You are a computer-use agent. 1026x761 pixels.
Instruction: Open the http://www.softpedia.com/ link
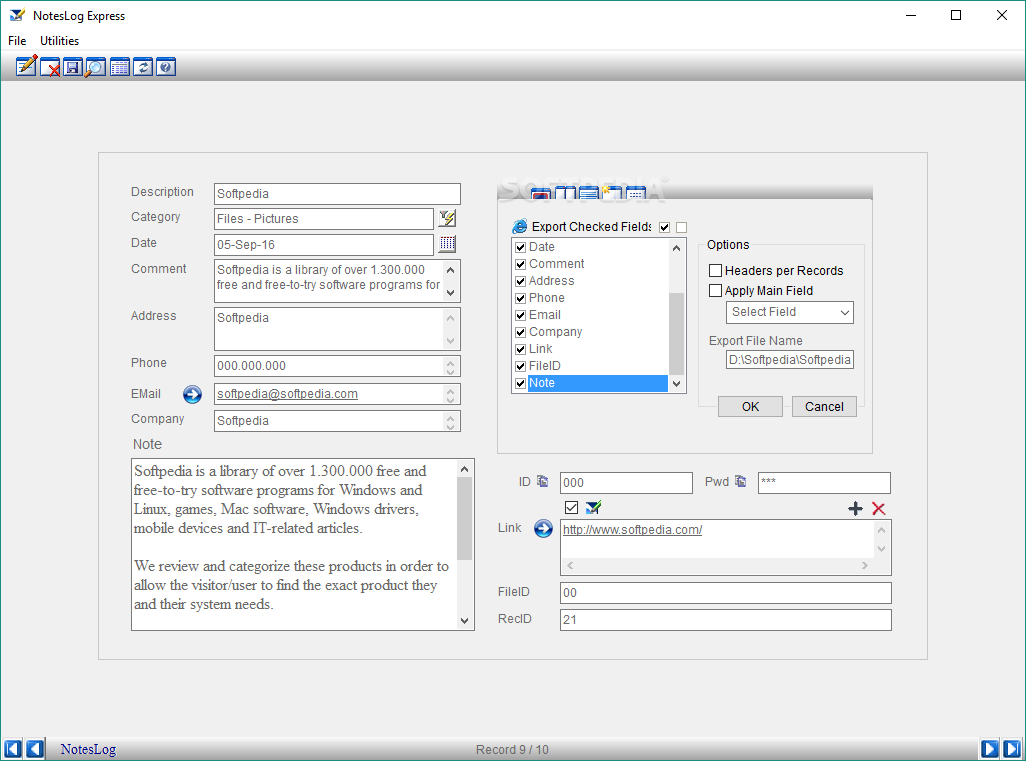click(632, 529)
